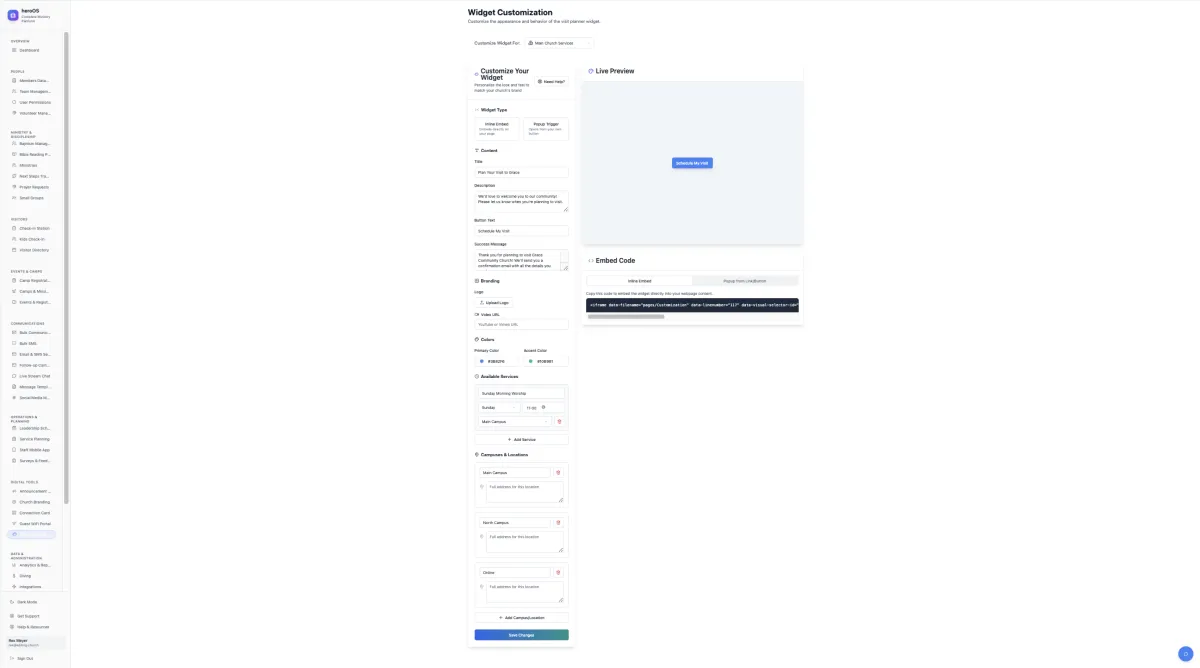
Task: Click the Add Service button
Action: click(521, 439)
